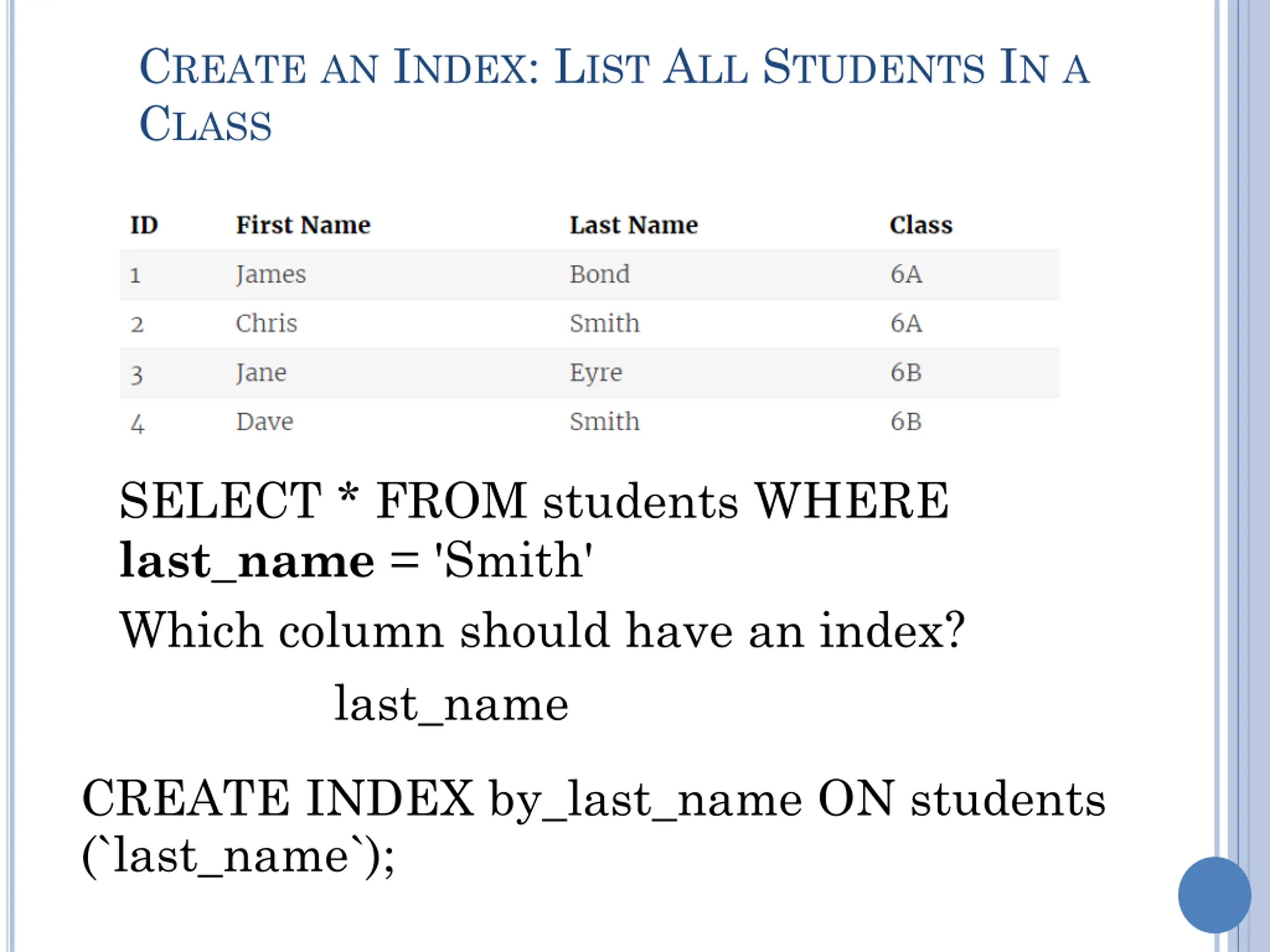
Task: Click the centered last_name answer text
Action: click(x=451, y=704)
